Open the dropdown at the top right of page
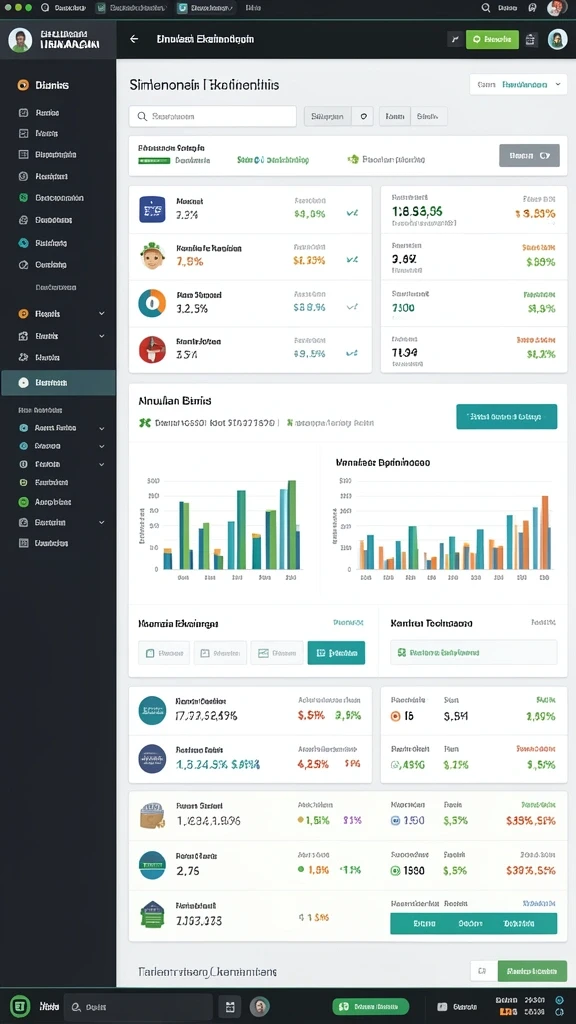This screenshot has height=1024, width=576. [x=518, y=84]
